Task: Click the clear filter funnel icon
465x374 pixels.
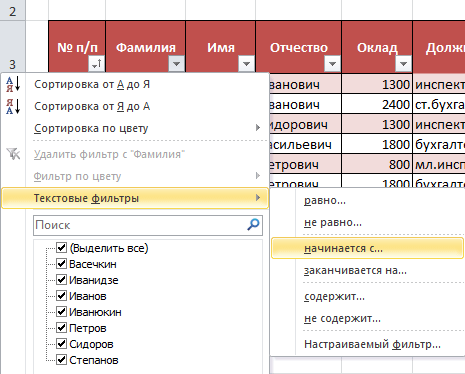Action: tap(13, 154)
